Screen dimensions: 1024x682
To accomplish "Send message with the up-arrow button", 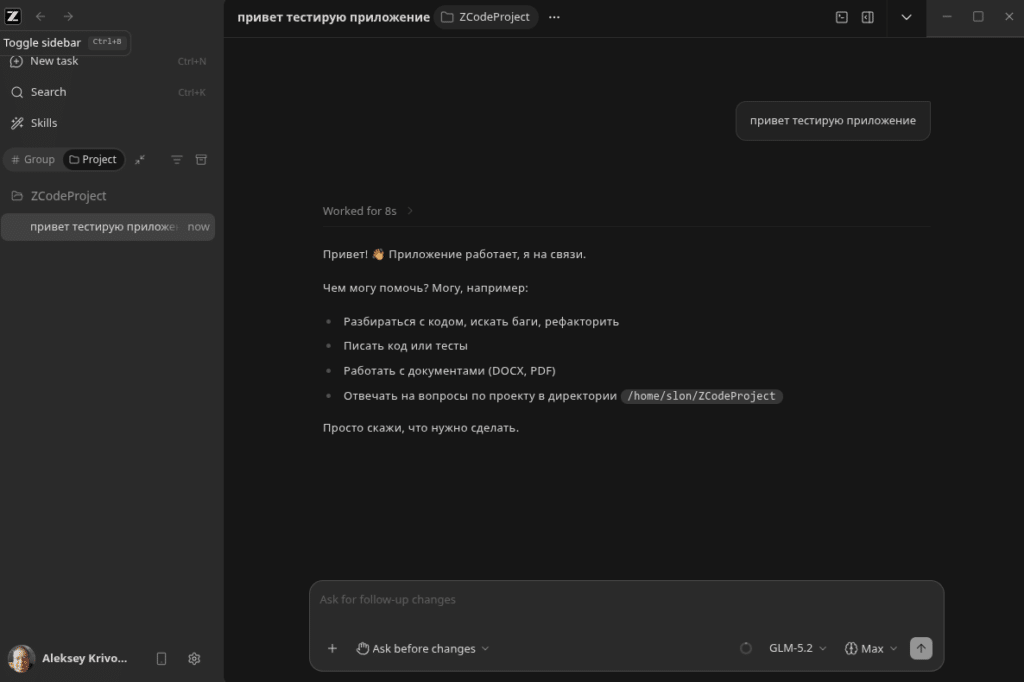I will (921, 648).
